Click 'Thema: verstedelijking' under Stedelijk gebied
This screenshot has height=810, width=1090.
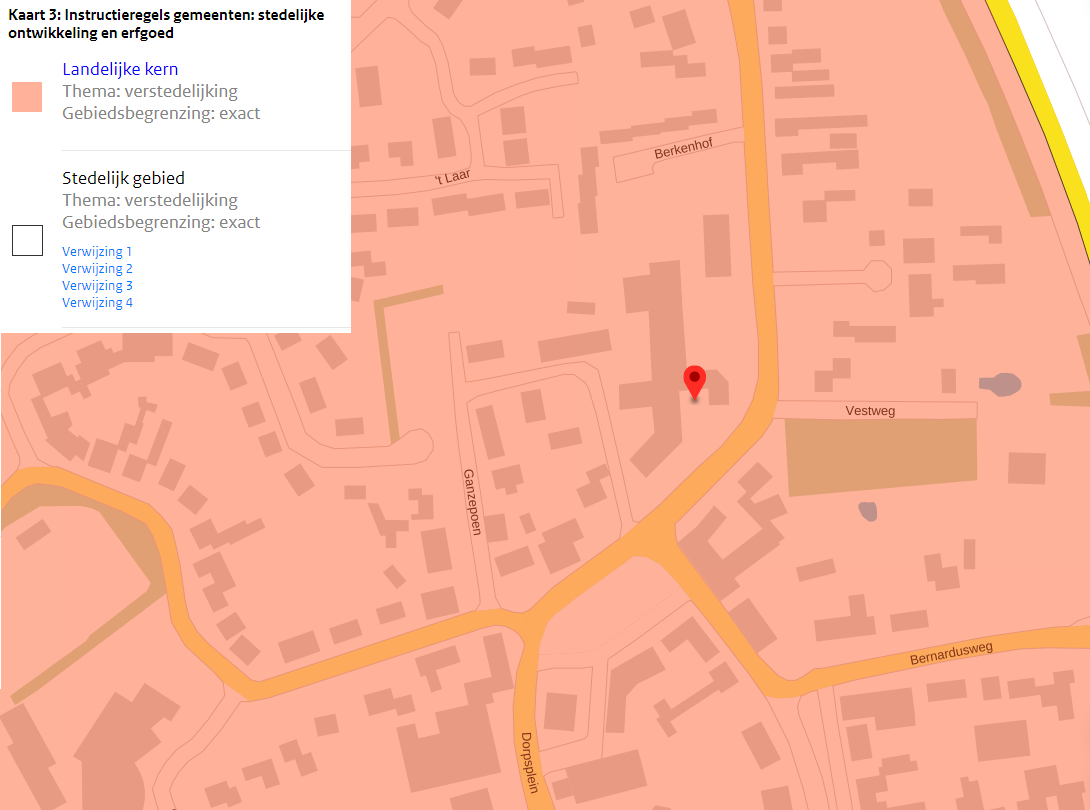150,200
